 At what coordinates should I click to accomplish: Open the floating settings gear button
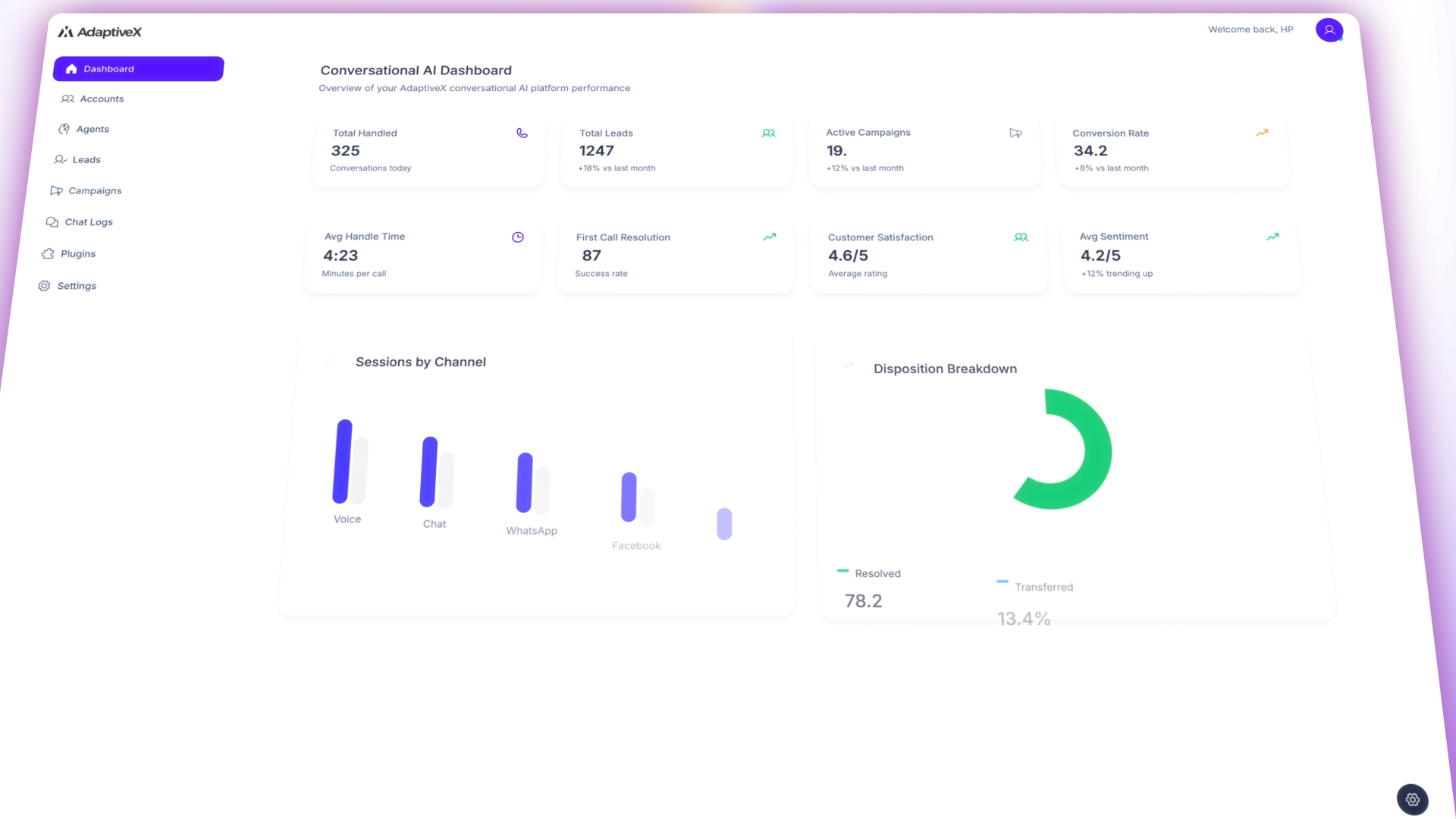click(1412, 799)
